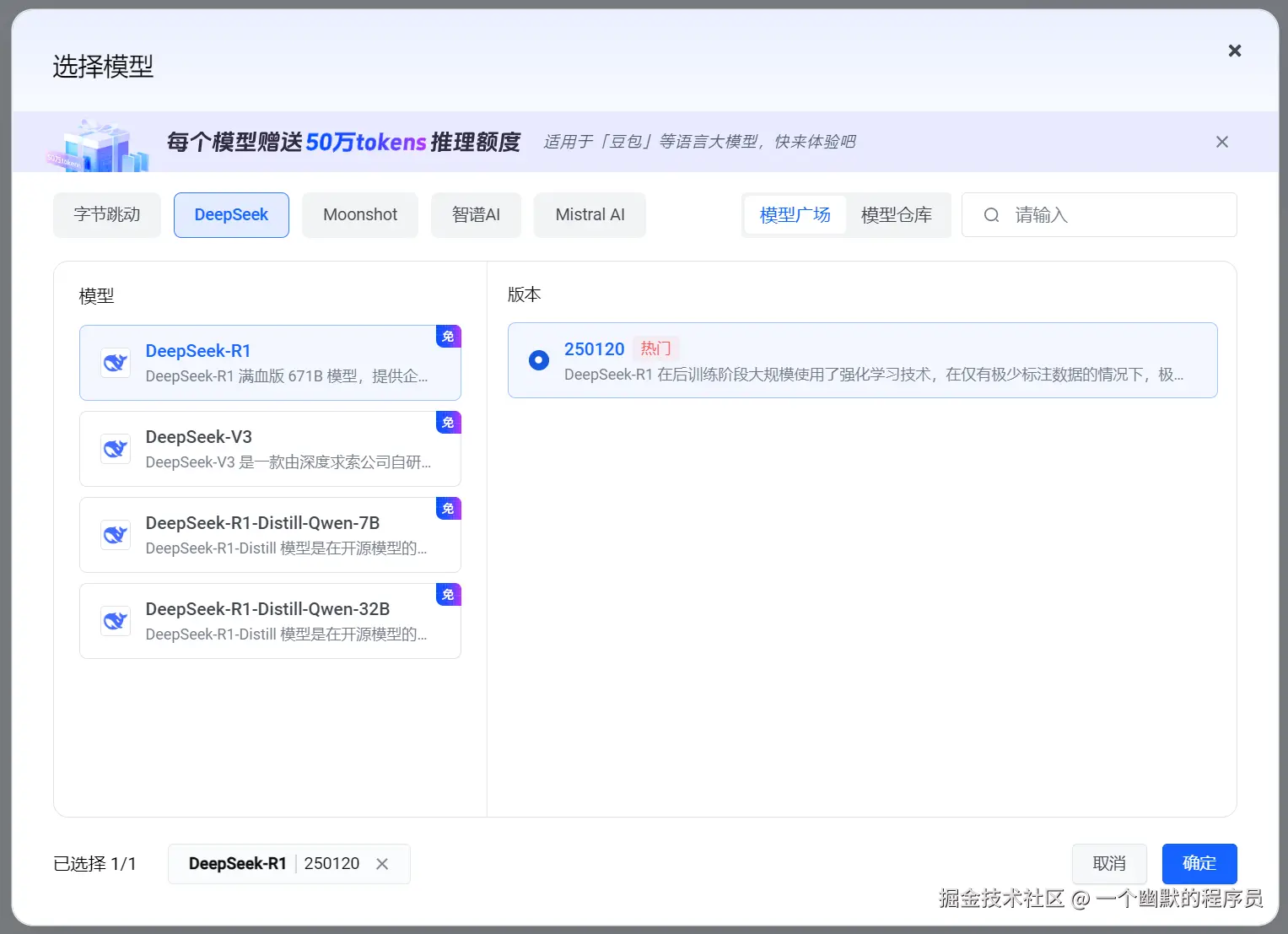Click the 取消 cancel button
This screenshot has width=1288, height=934.
coord(1109,864)
